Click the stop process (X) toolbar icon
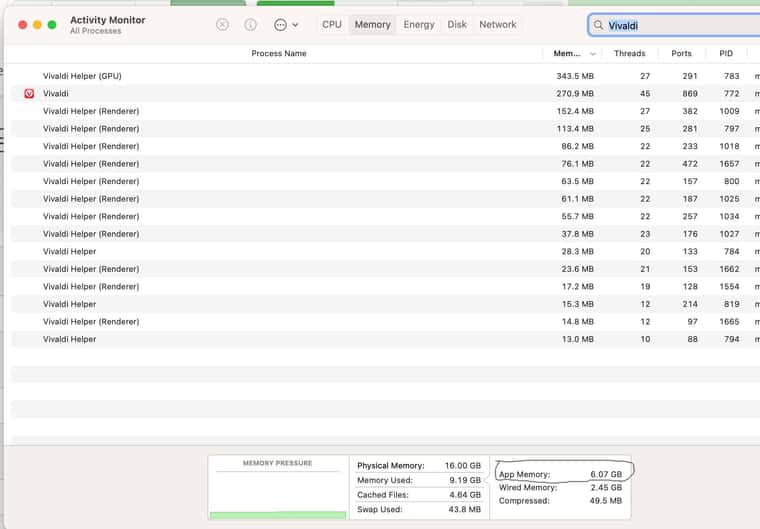The width and height of the screenshot is (760, 529). (222, 24)
